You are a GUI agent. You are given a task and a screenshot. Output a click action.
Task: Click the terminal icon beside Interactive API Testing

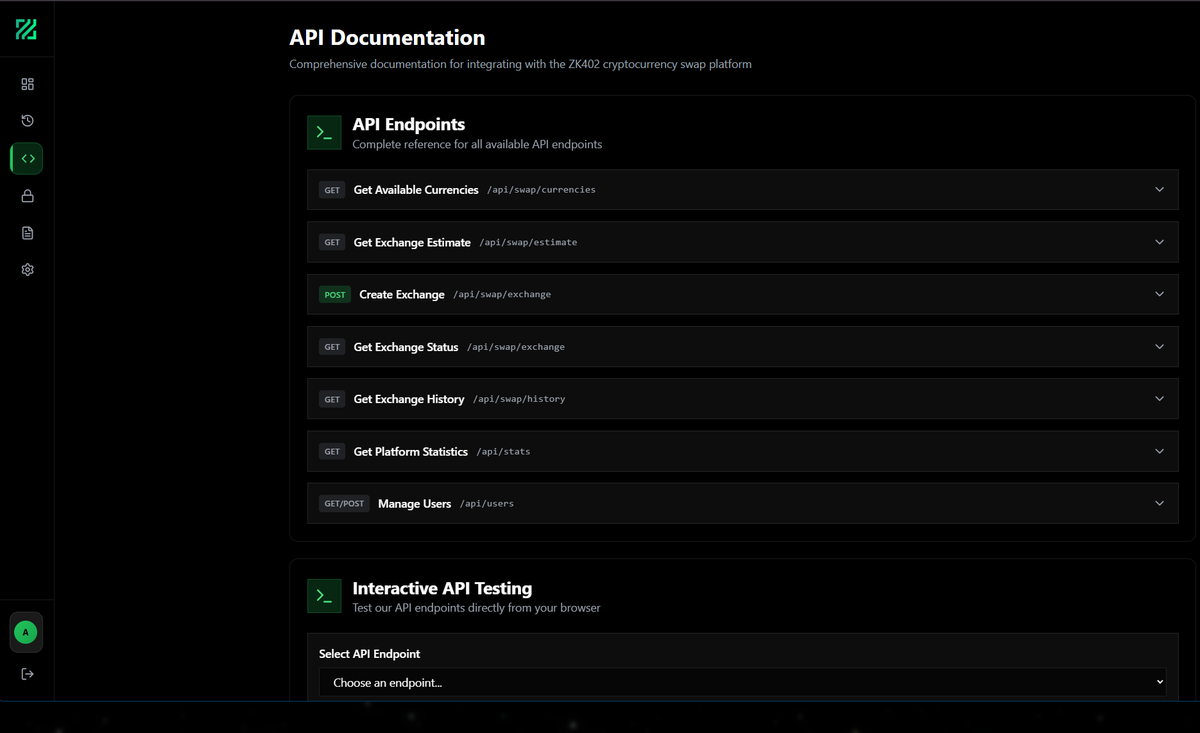pos(324,596)
